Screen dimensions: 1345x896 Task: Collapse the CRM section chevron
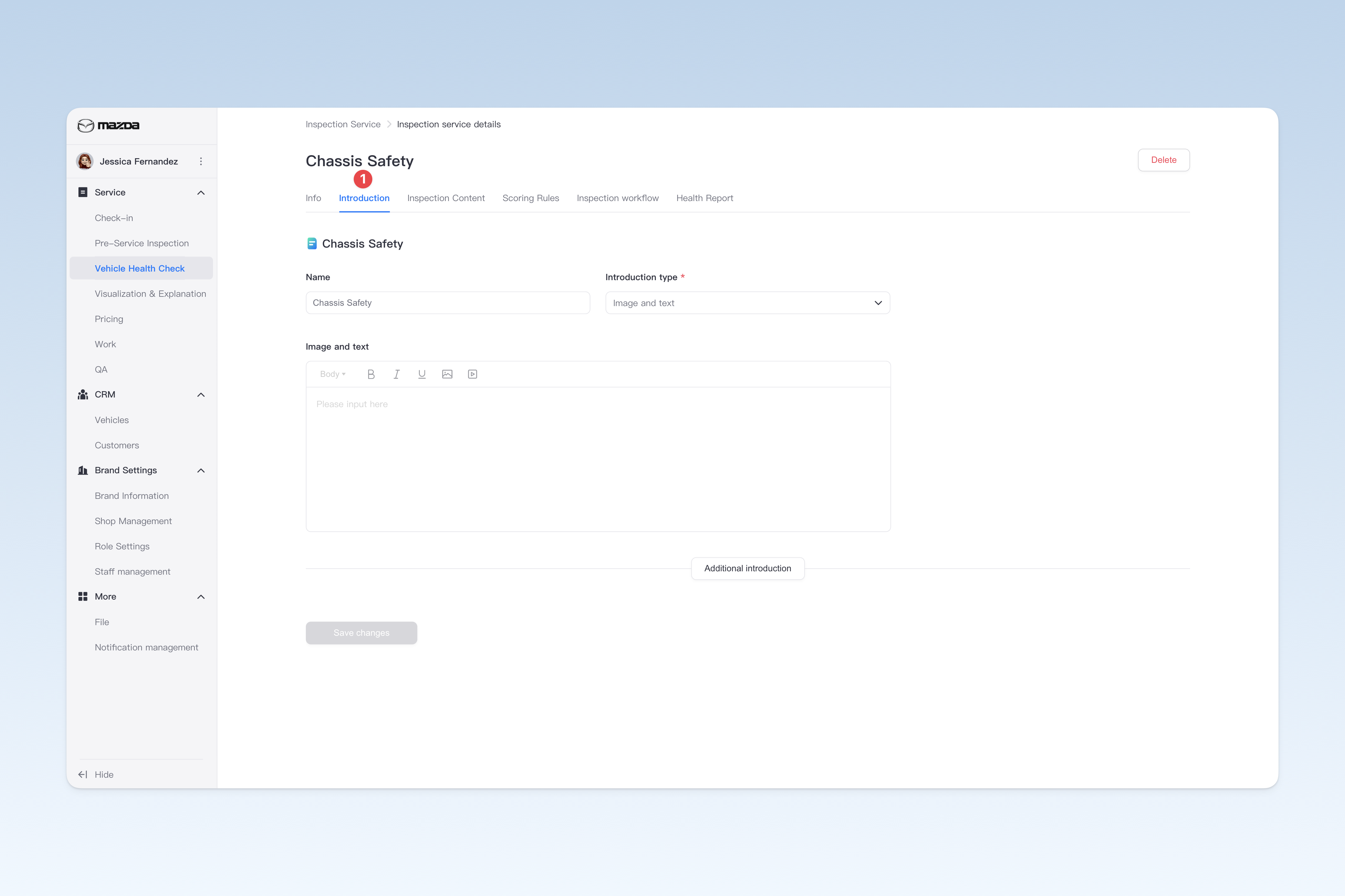(x=201, y=395)
